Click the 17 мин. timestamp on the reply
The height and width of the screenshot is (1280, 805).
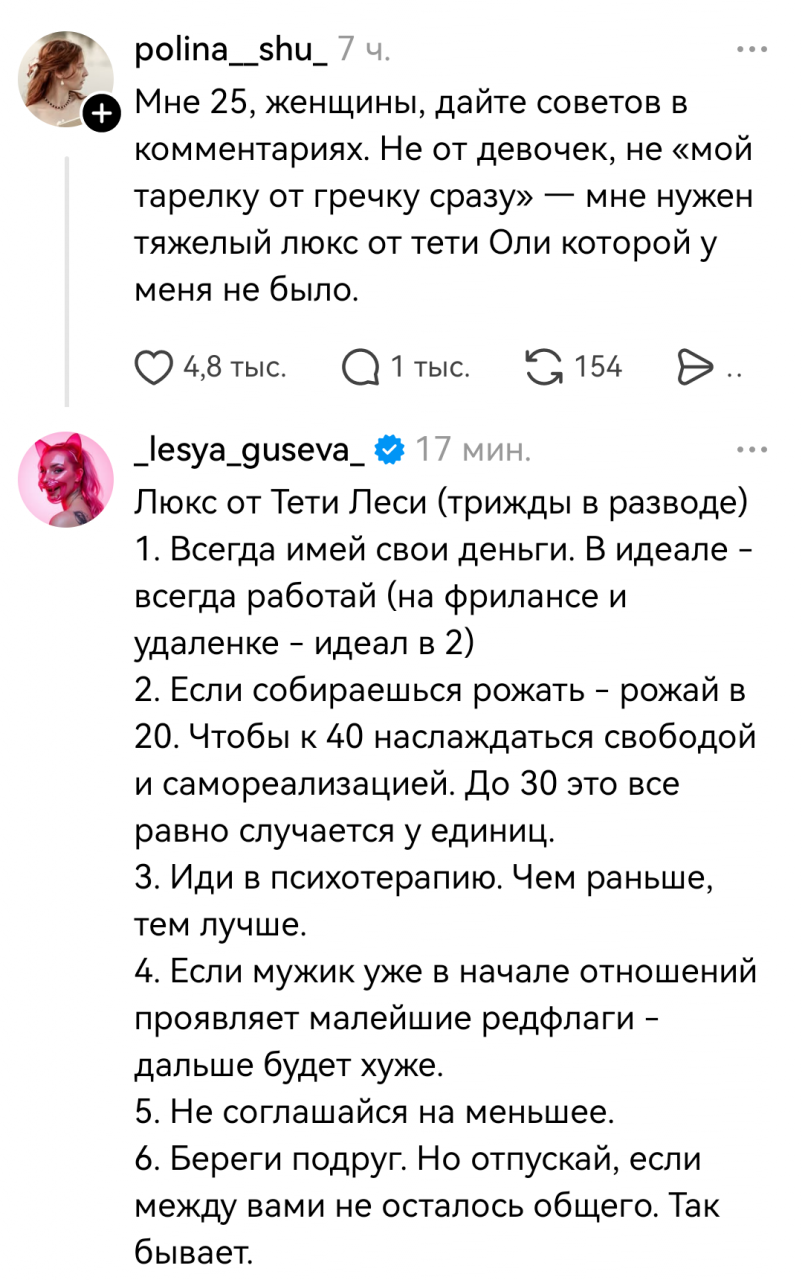tap(471, 450)
